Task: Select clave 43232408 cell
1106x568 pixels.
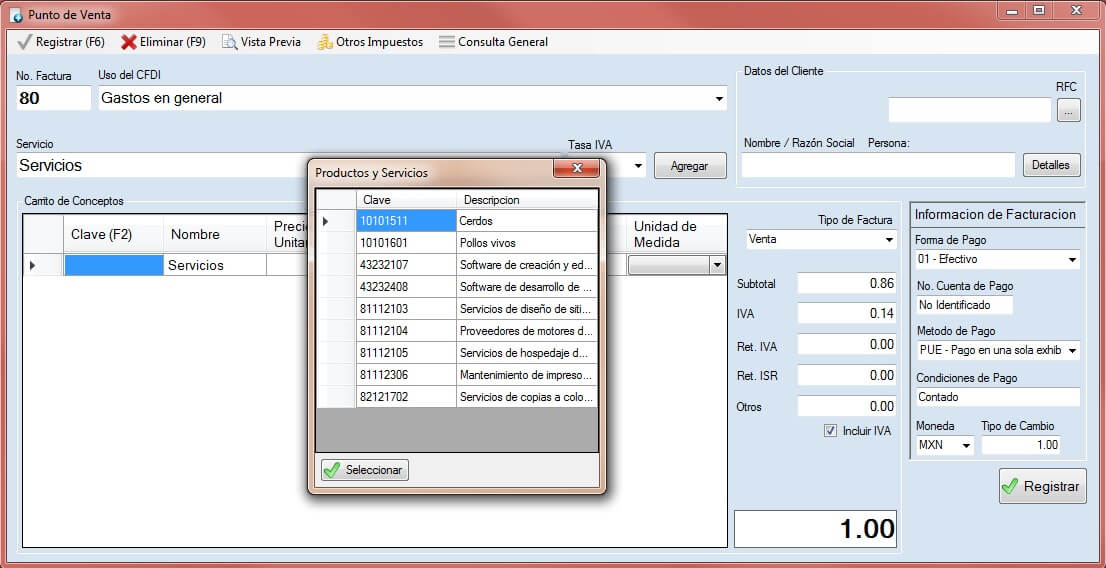Action: 406,286
